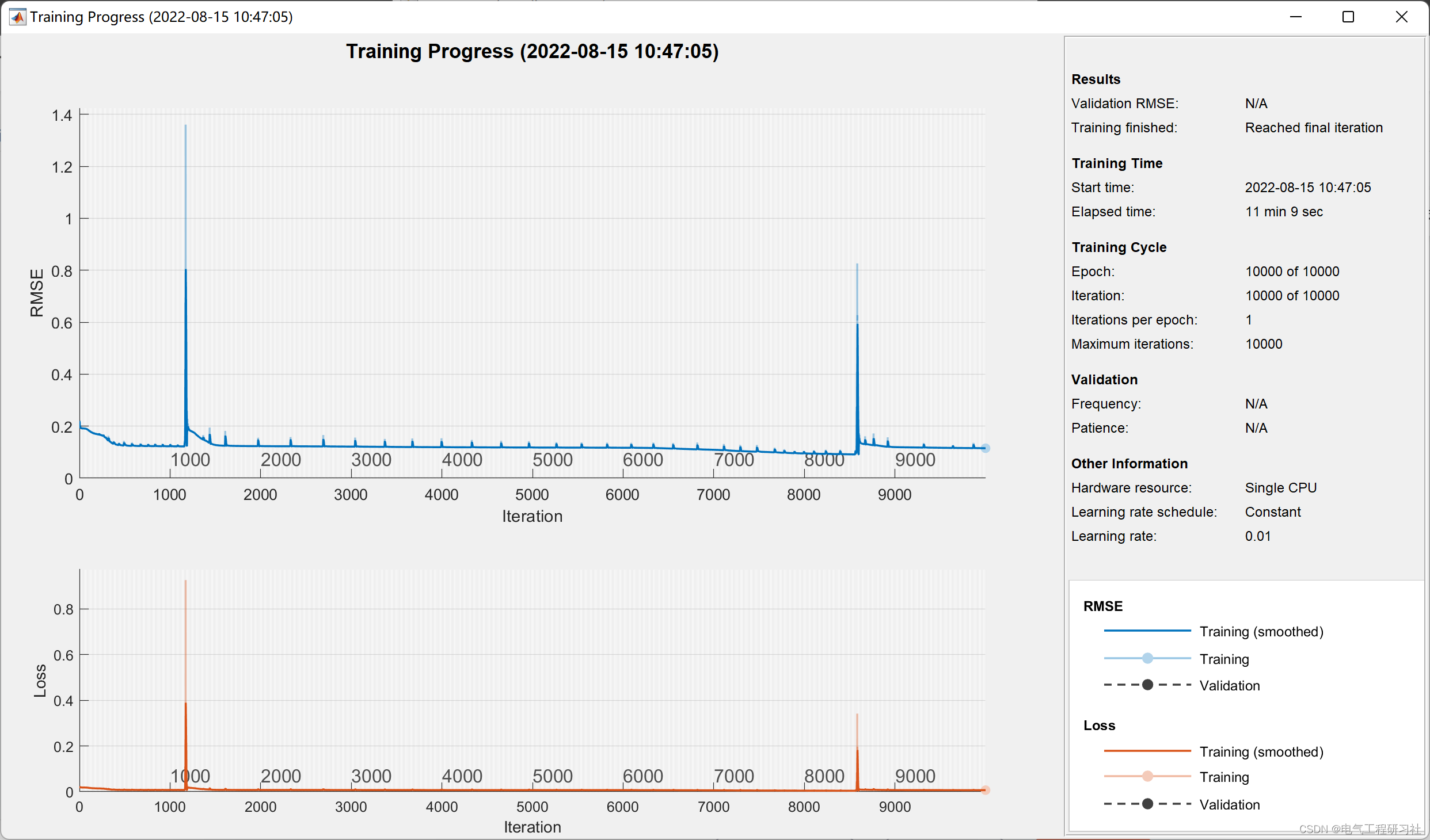Viewport: 1430px width, 840px height.
Task: Click the Loss Training legend marker
Action: coord(1147,776)
